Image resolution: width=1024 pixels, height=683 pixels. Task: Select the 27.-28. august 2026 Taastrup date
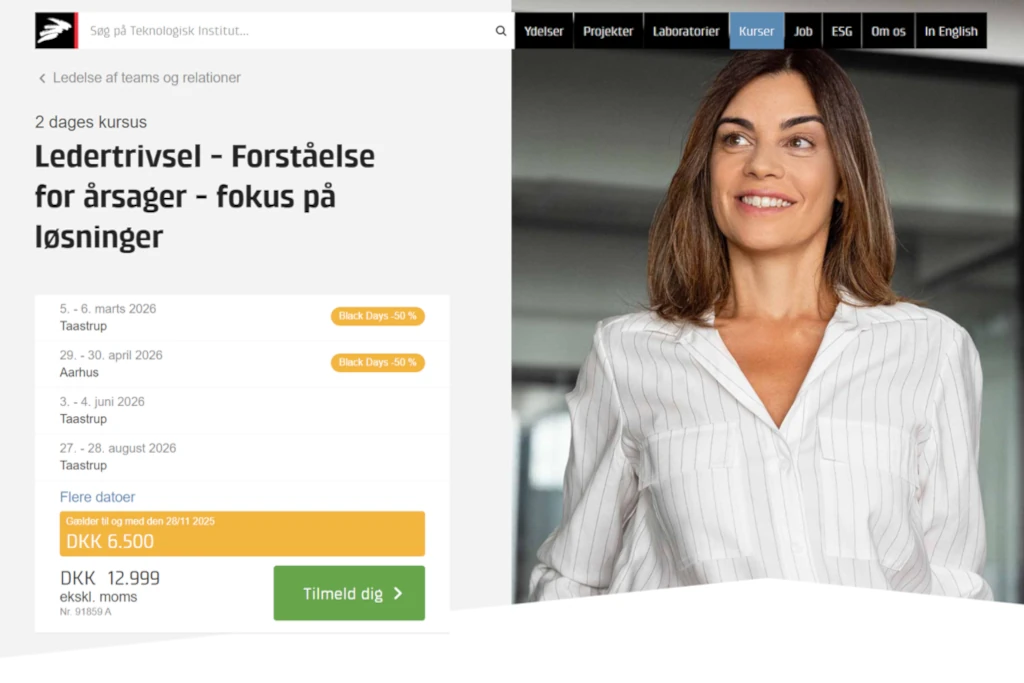point(242,456)
